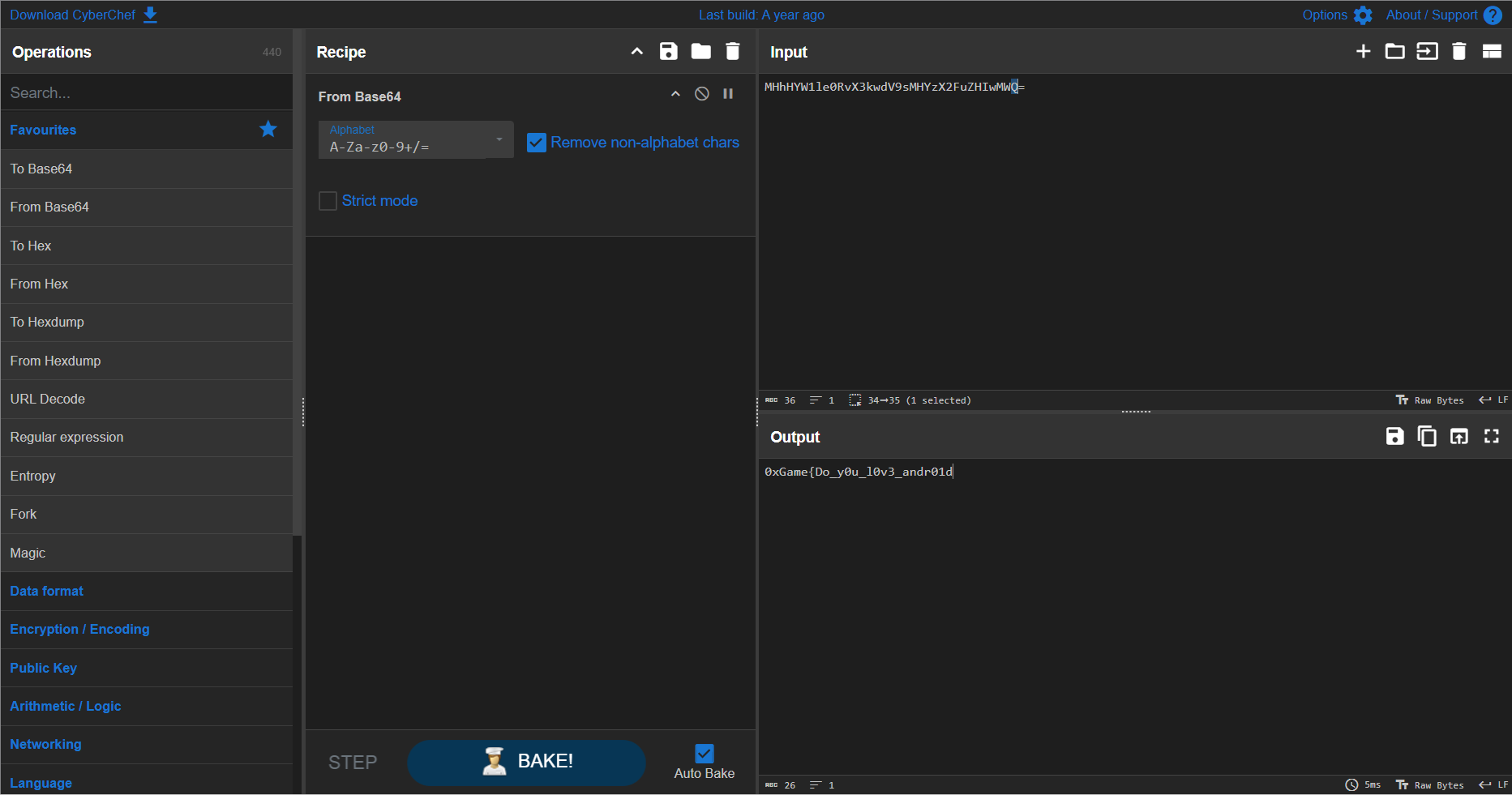
Task: Turn off Auto Bake
Action: click(x=704, y=754)
